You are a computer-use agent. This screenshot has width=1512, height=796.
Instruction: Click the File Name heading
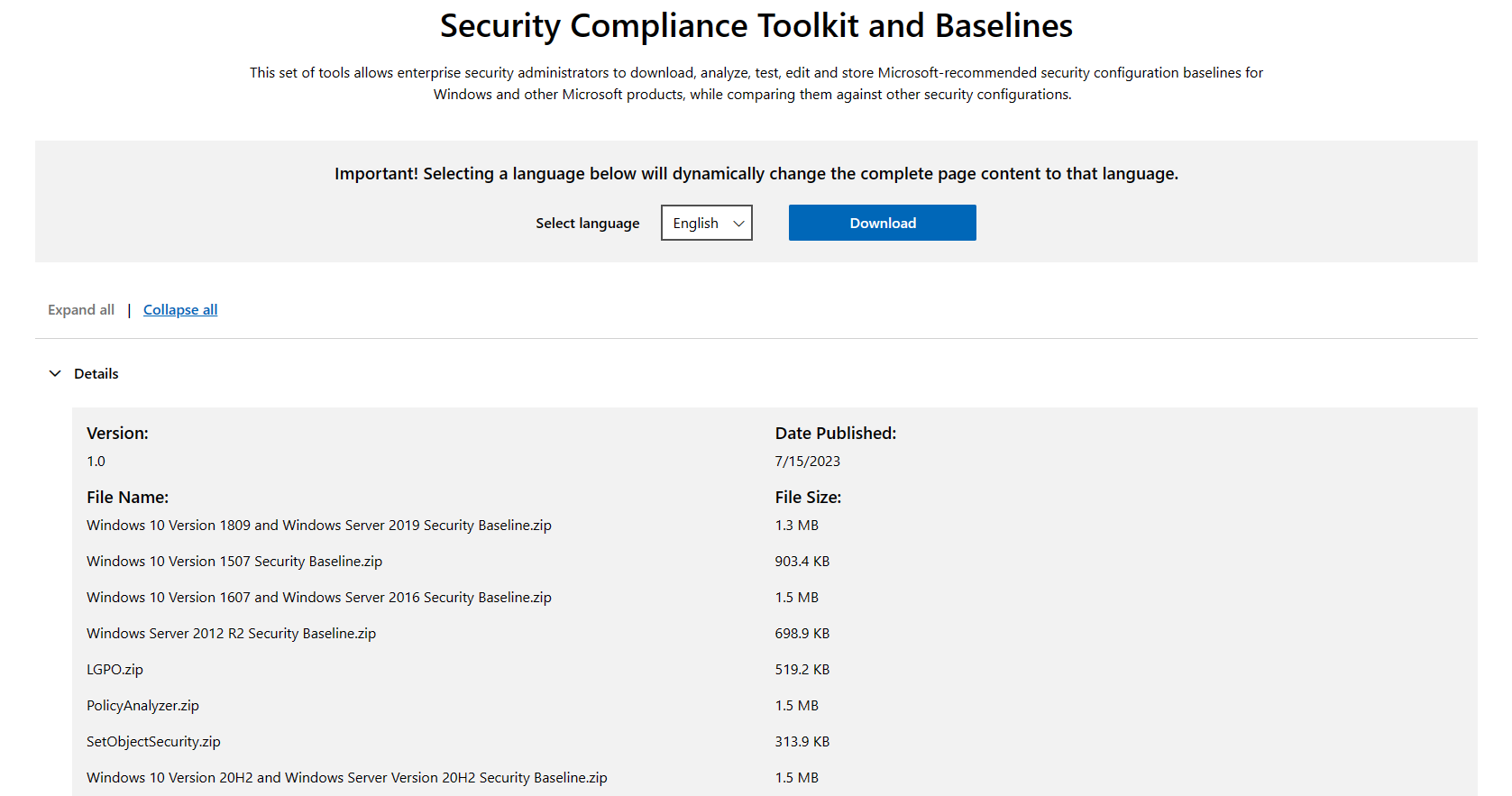pyautogui.click(x=127, y=498)
